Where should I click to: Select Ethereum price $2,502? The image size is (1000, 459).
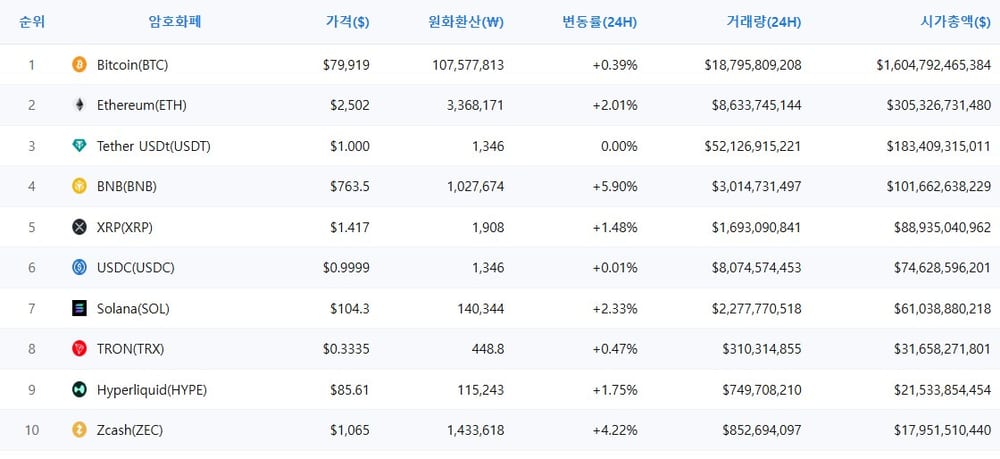pyautogui.click(x=349, y=106)
